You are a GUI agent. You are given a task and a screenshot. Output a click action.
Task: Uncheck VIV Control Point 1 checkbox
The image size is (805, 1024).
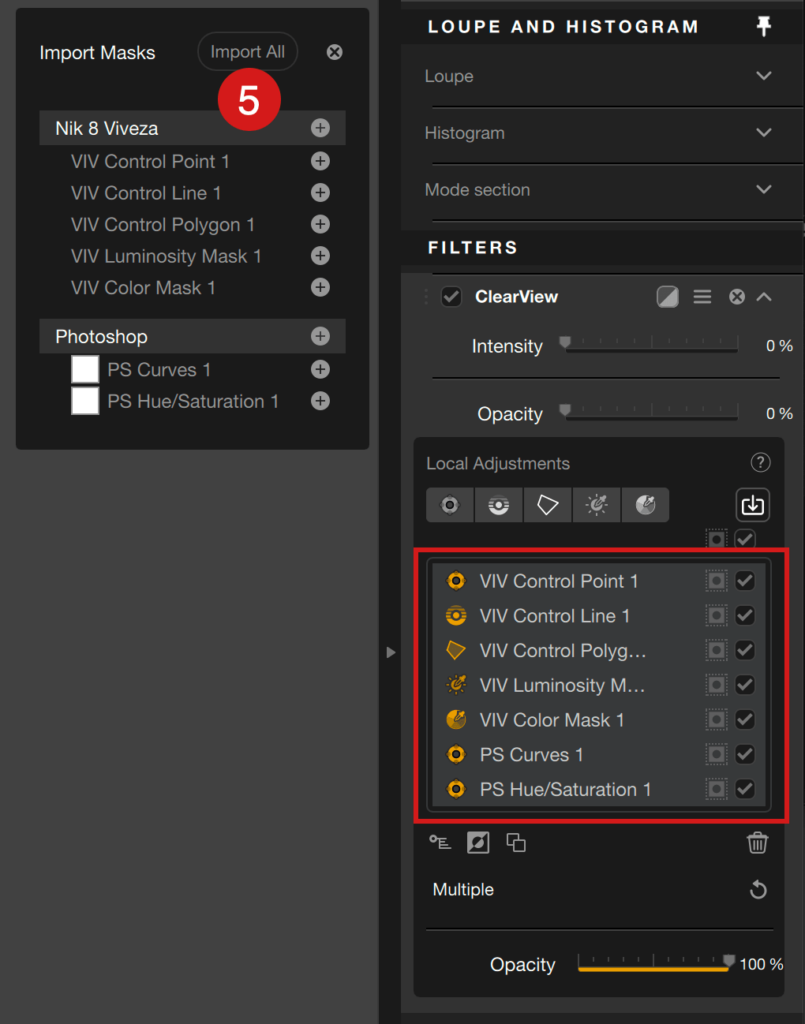(745, 581)
